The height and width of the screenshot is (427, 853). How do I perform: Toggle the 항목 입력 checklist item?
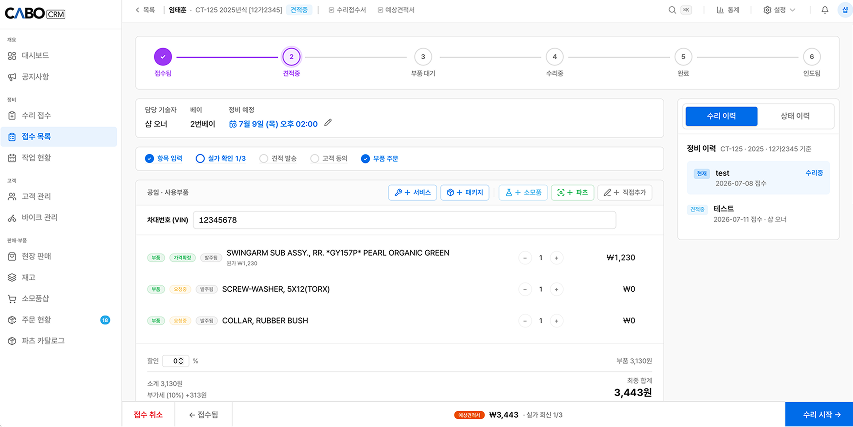point(164,159)
